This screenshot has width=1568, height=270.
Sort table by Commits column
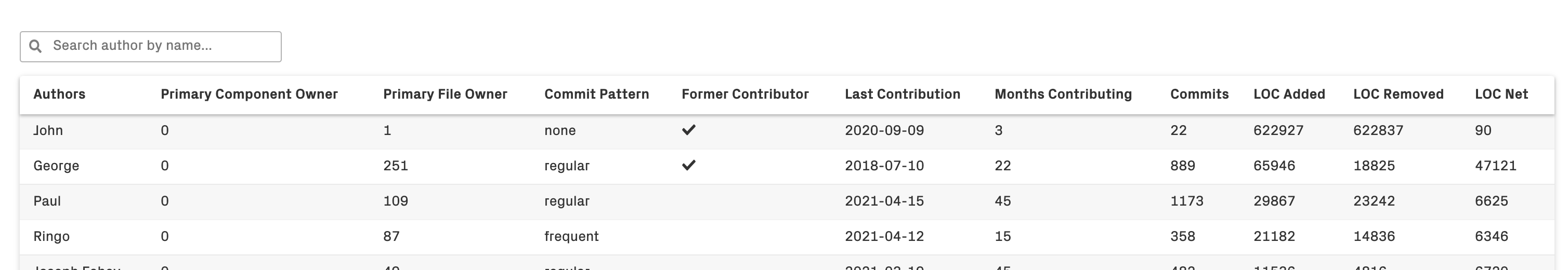pos(1199,95)
